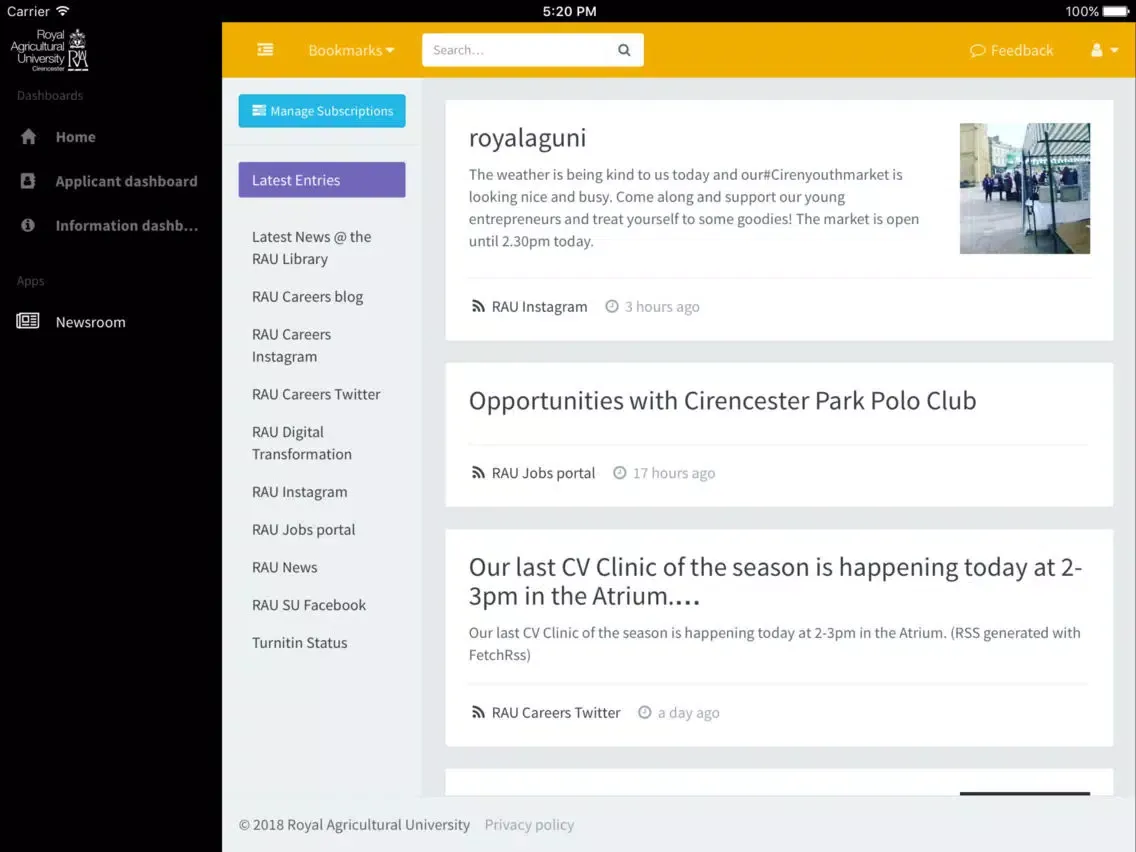
Task: Filter by RAU Jobs portal feed in list
Action: click(x=304, y=530)
